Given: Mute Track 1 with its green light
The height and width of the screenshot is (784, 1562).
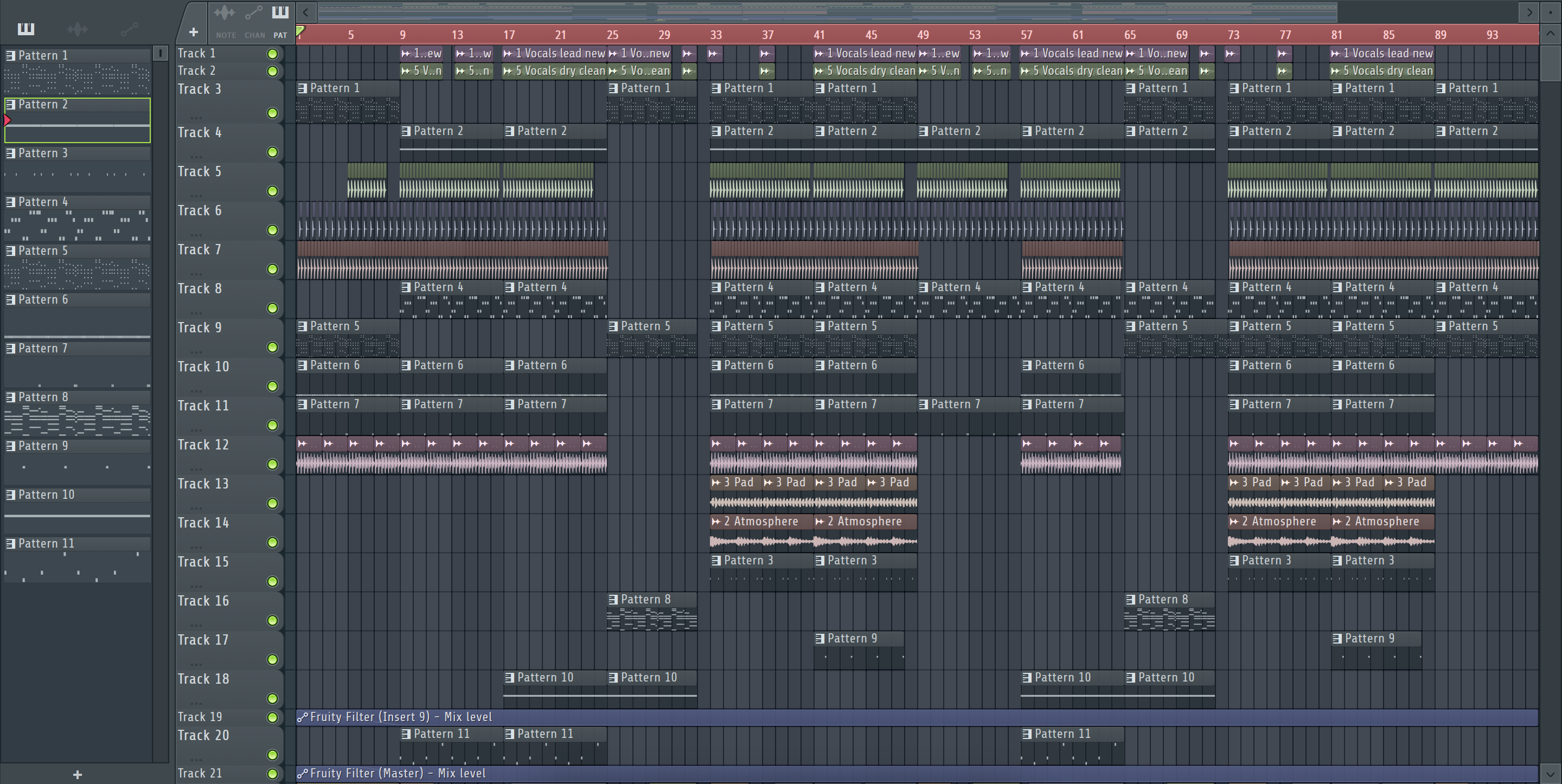Looking at the screenshot, I should (273, 54).
